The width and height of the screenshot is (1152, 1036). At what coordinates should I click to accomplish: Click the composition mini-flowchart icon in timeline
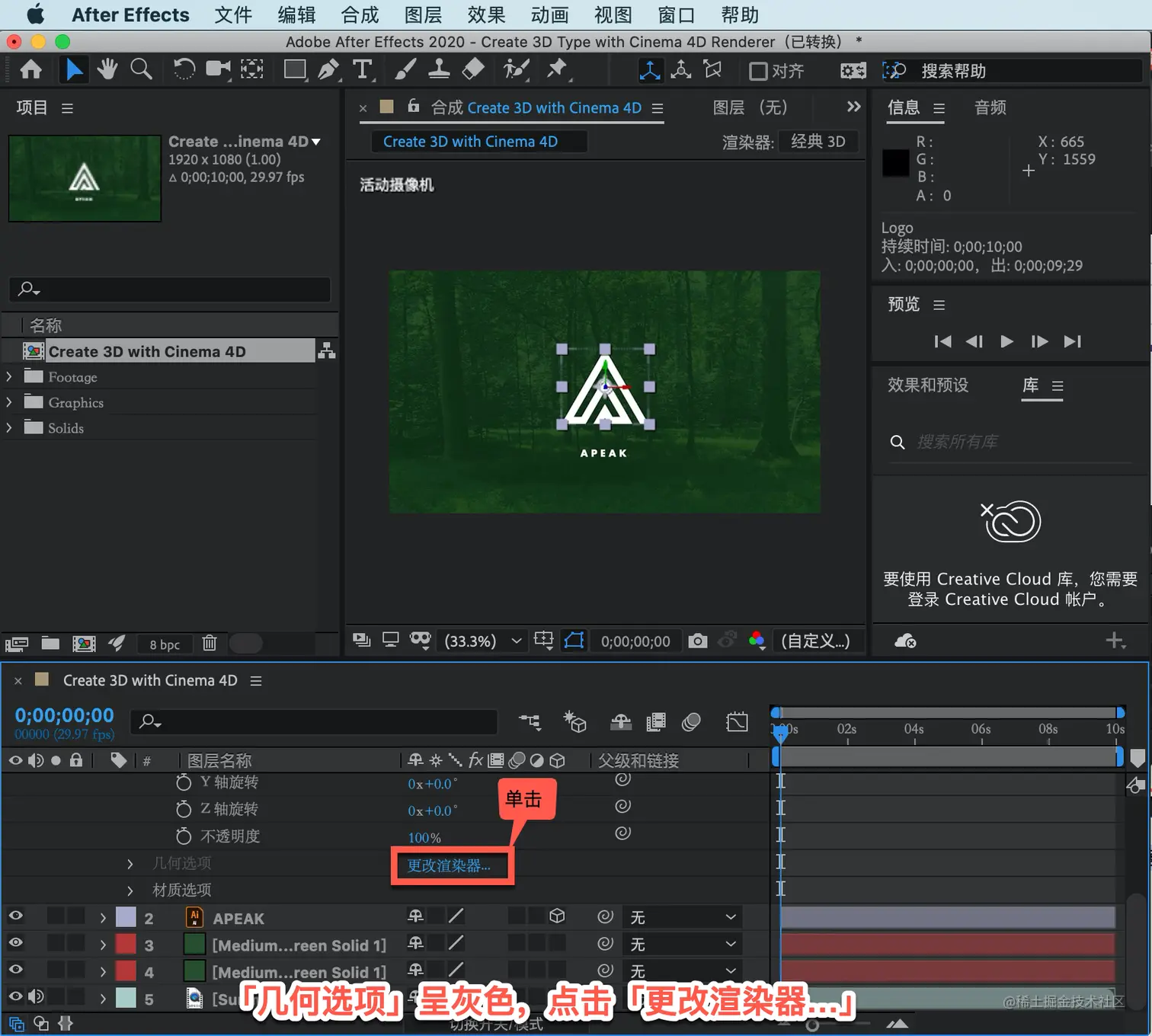(530, 721)
